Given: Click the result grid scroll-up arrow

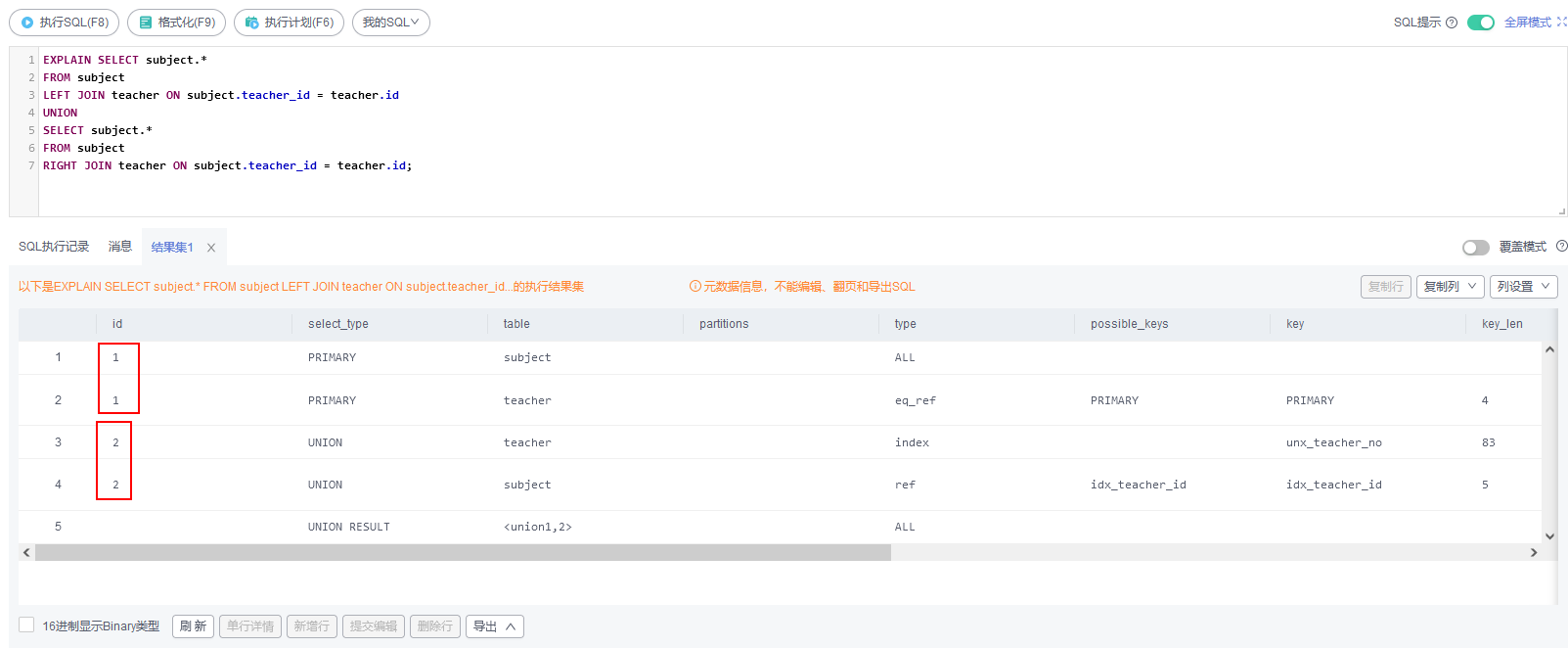Looking at the screenshot, I should coord(1549,349).
